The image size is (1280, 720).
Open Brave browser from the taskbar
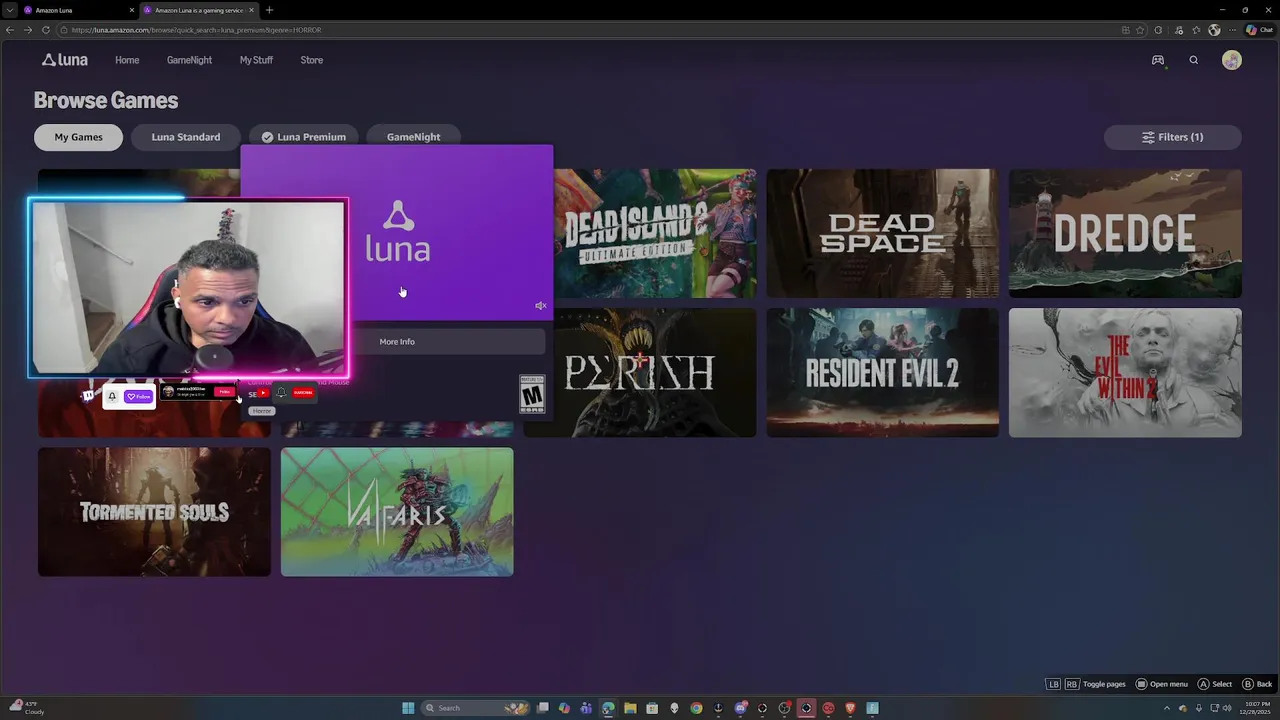tap(850, 708)
